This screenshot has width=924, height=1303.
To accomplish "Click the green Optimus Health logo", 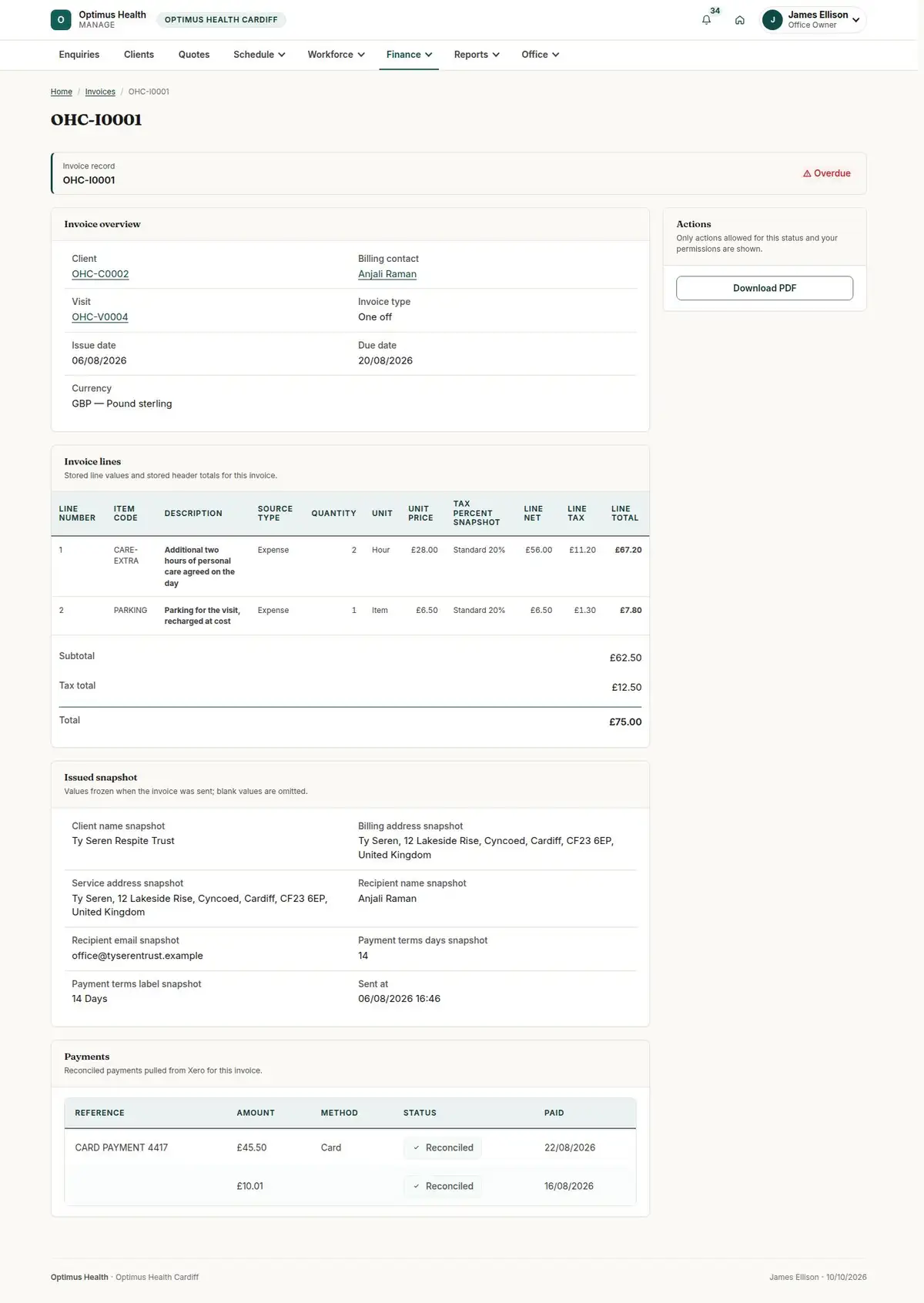I will 61,19.
